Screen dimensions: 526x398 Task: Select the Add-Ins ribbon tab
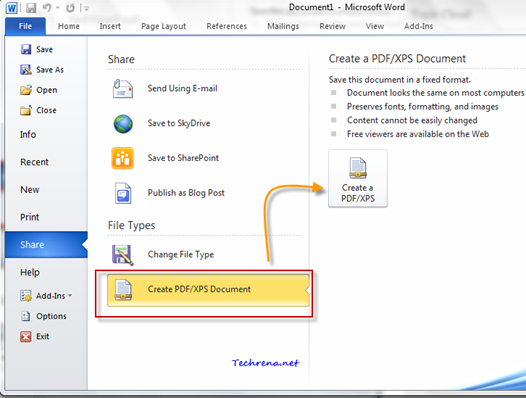tap(418, 26)
